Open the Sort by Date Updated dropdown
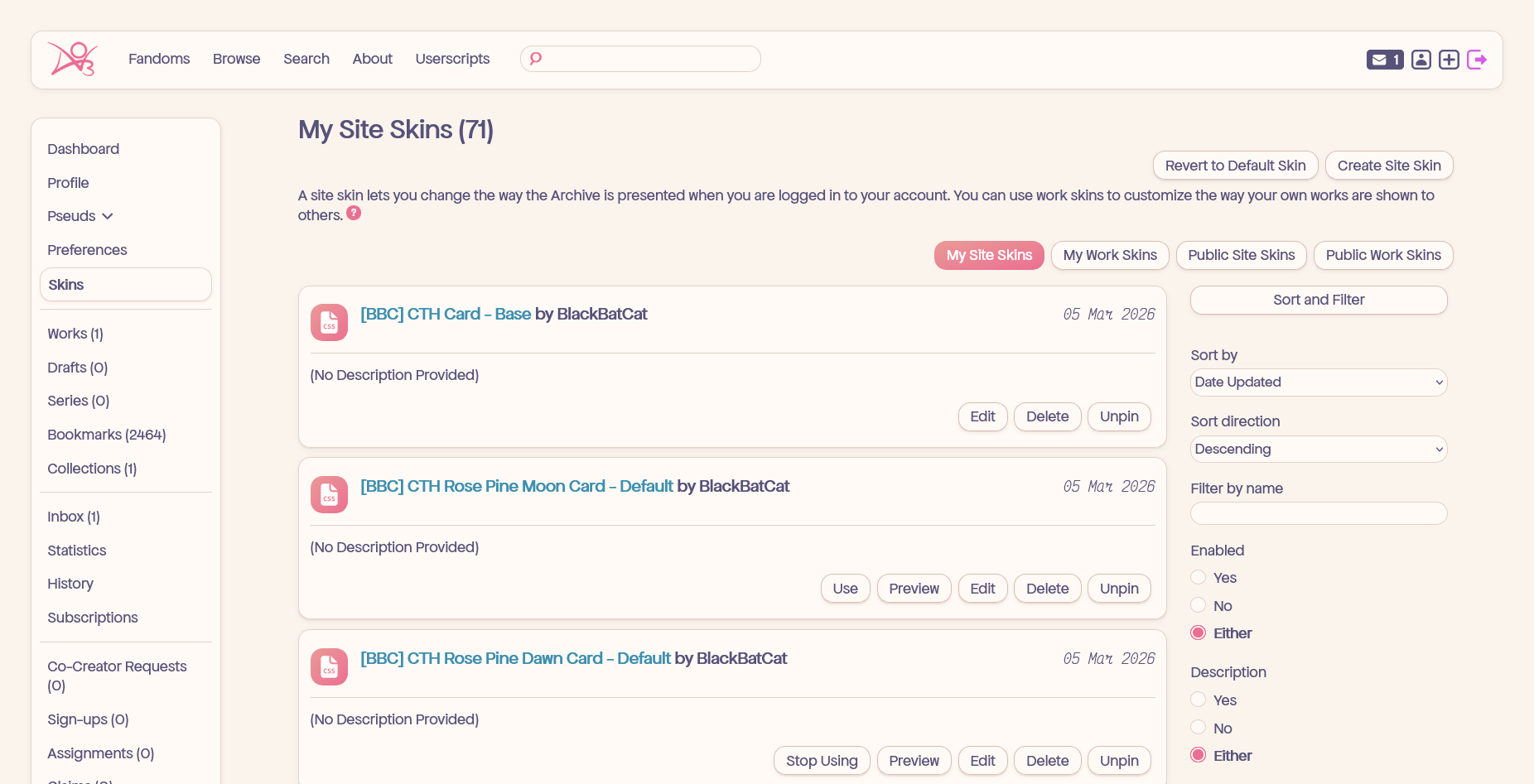 click(x=1319, y=382)
